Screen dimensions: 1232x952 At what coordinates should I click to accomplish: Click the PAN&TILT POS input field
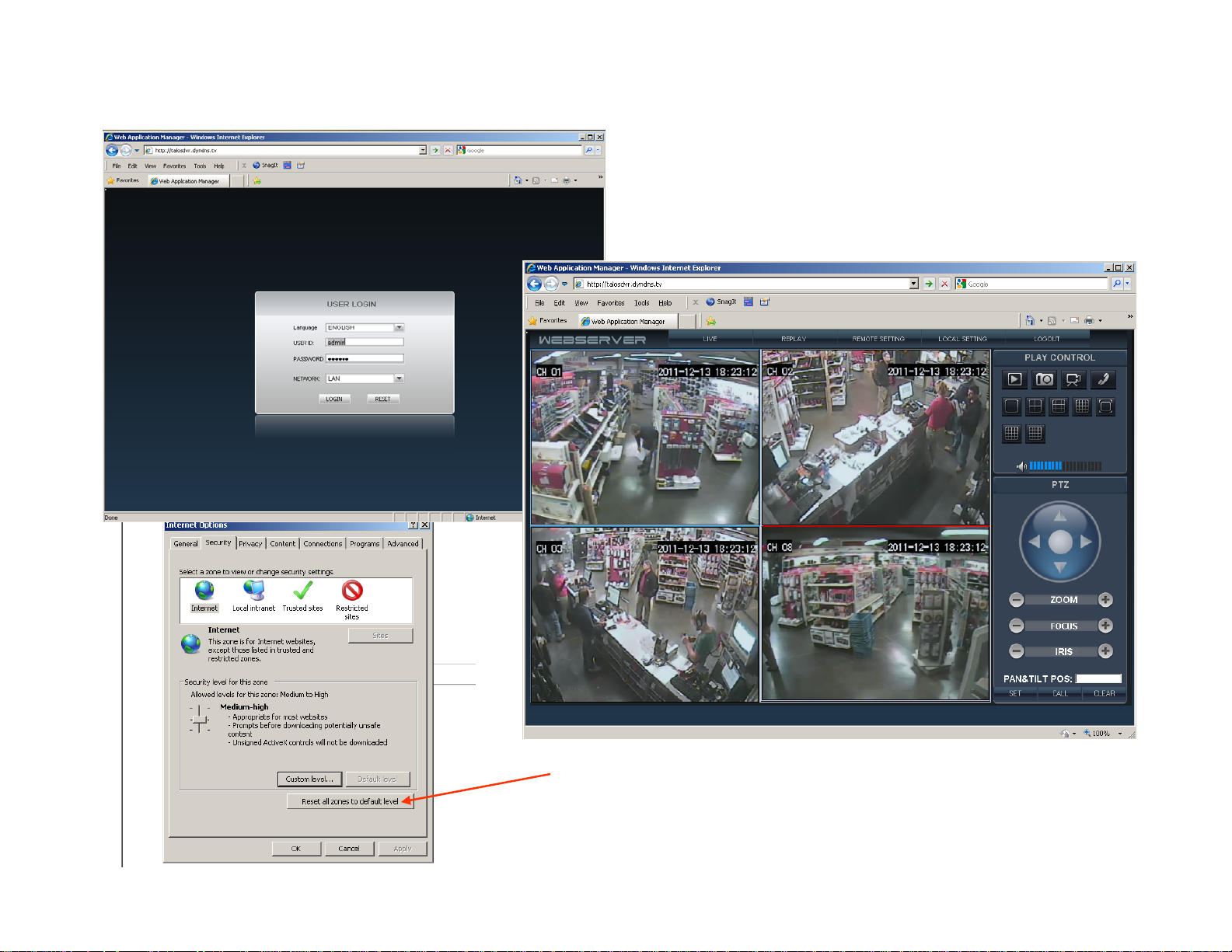point(1099,678)
